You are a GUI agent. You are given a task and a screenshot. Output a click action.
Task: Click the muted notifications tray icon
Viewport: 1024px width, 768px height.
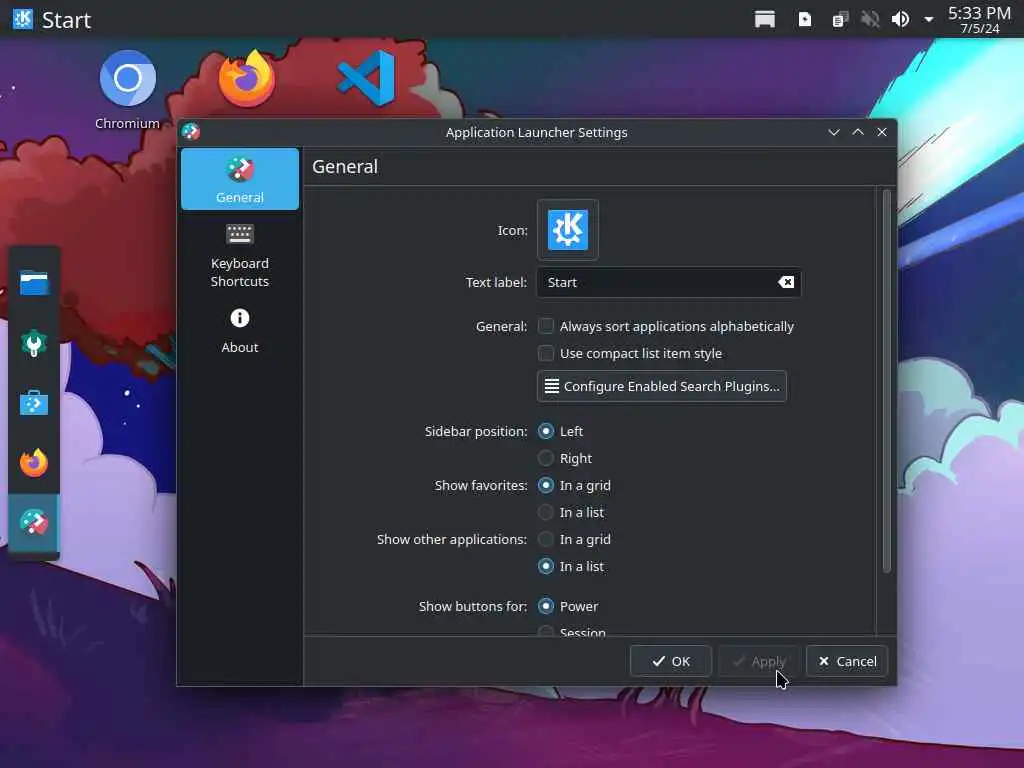[870, 20]
